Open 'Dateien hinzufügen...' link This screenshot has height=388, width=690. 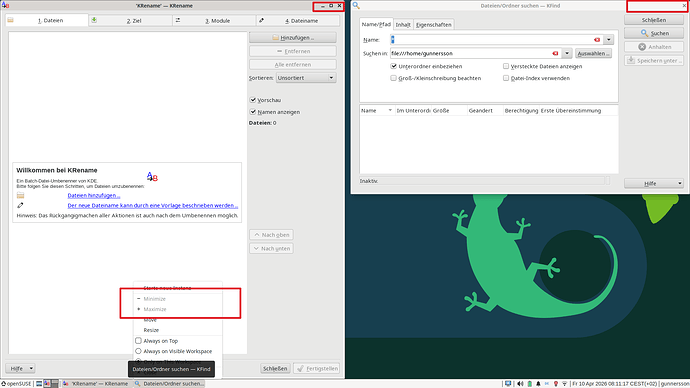(94, 195)
